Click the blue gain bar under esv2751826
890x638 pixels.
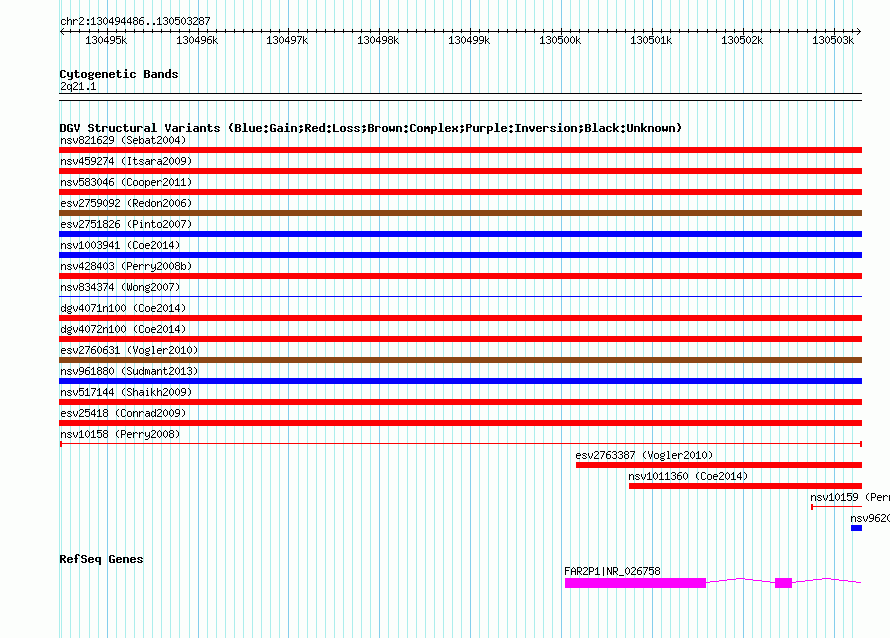[460, 234]
